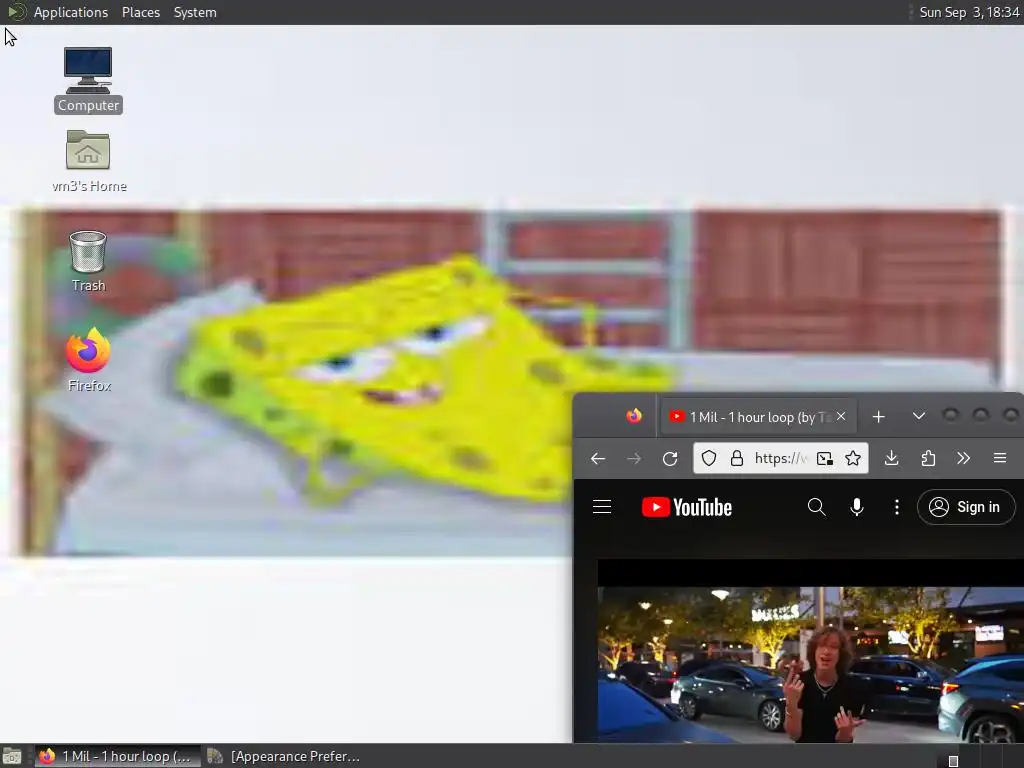
Task: Click the show desktop button in taskbar
Action: tap(11, 756)
